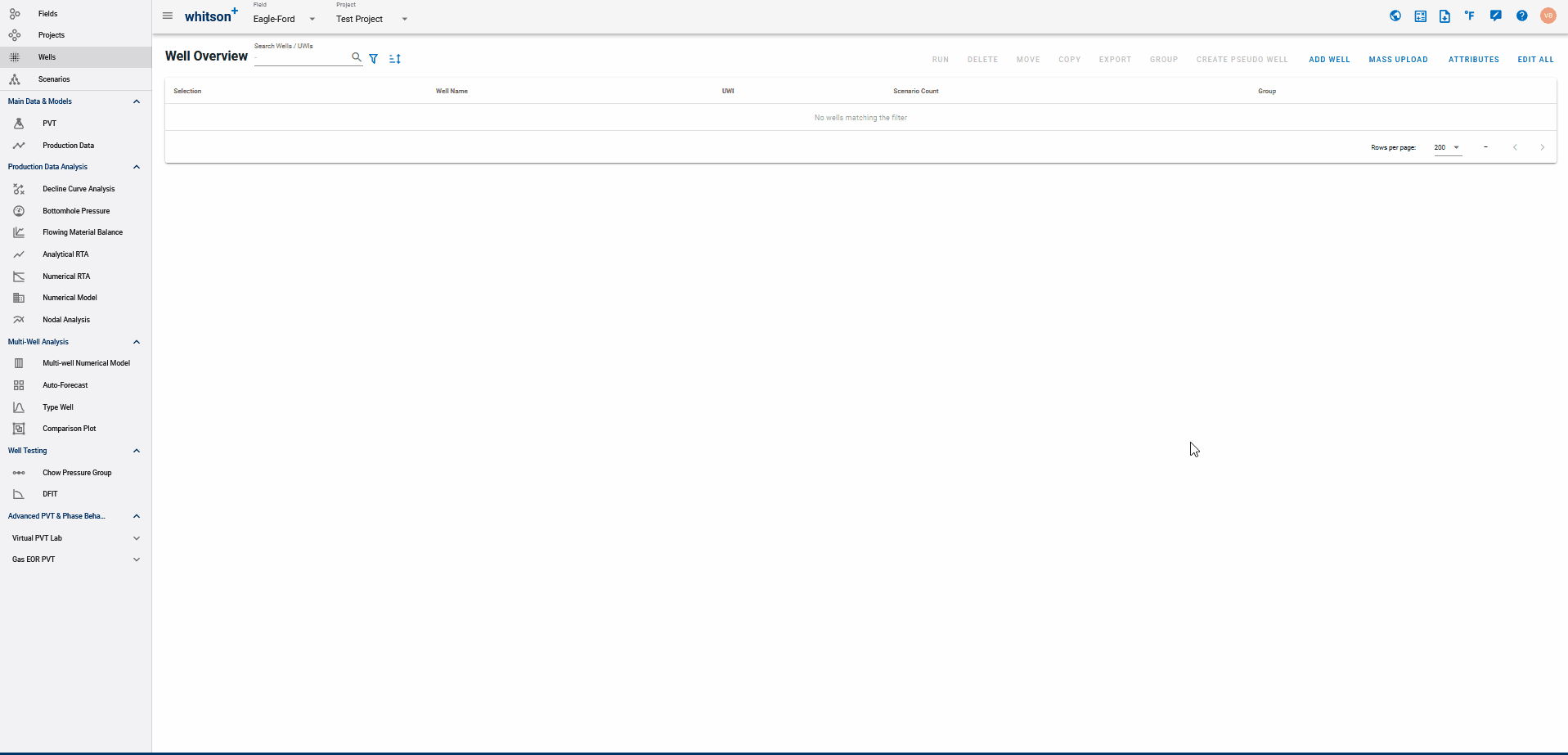Go to next page of wells
1568x755 pixels.
(1543, 147)
